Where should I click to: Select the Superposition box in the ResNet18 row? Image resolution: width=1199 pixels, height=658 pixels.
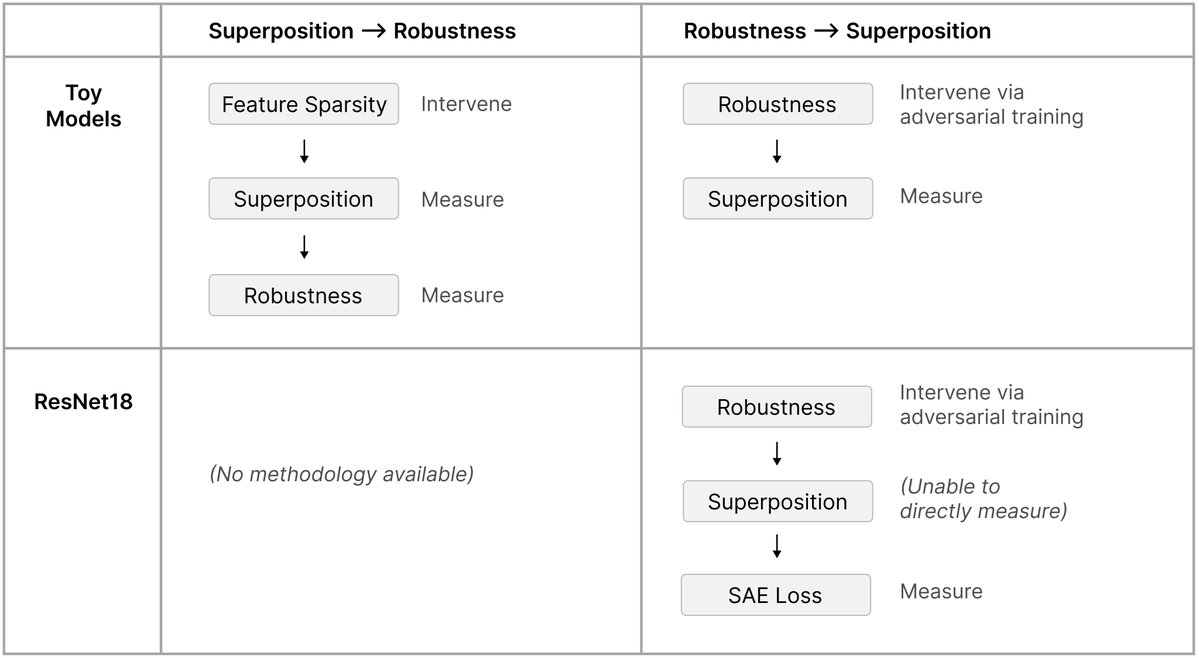point(777,501)
